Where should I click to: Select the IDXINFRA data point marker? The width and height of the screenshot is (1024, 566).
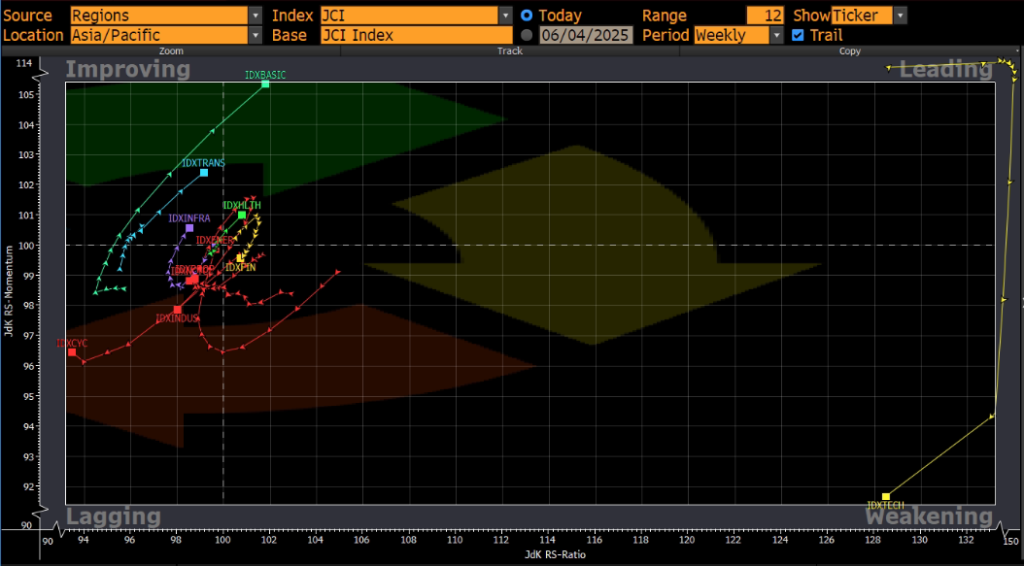pyautogui.click(x=189, y=228)
